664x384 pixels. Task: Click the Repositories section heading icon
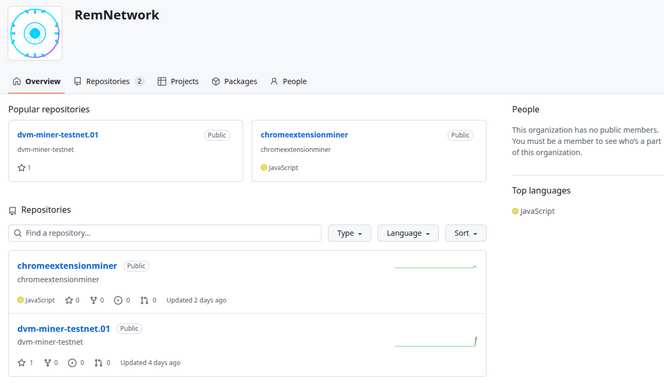tap(13, 210)
